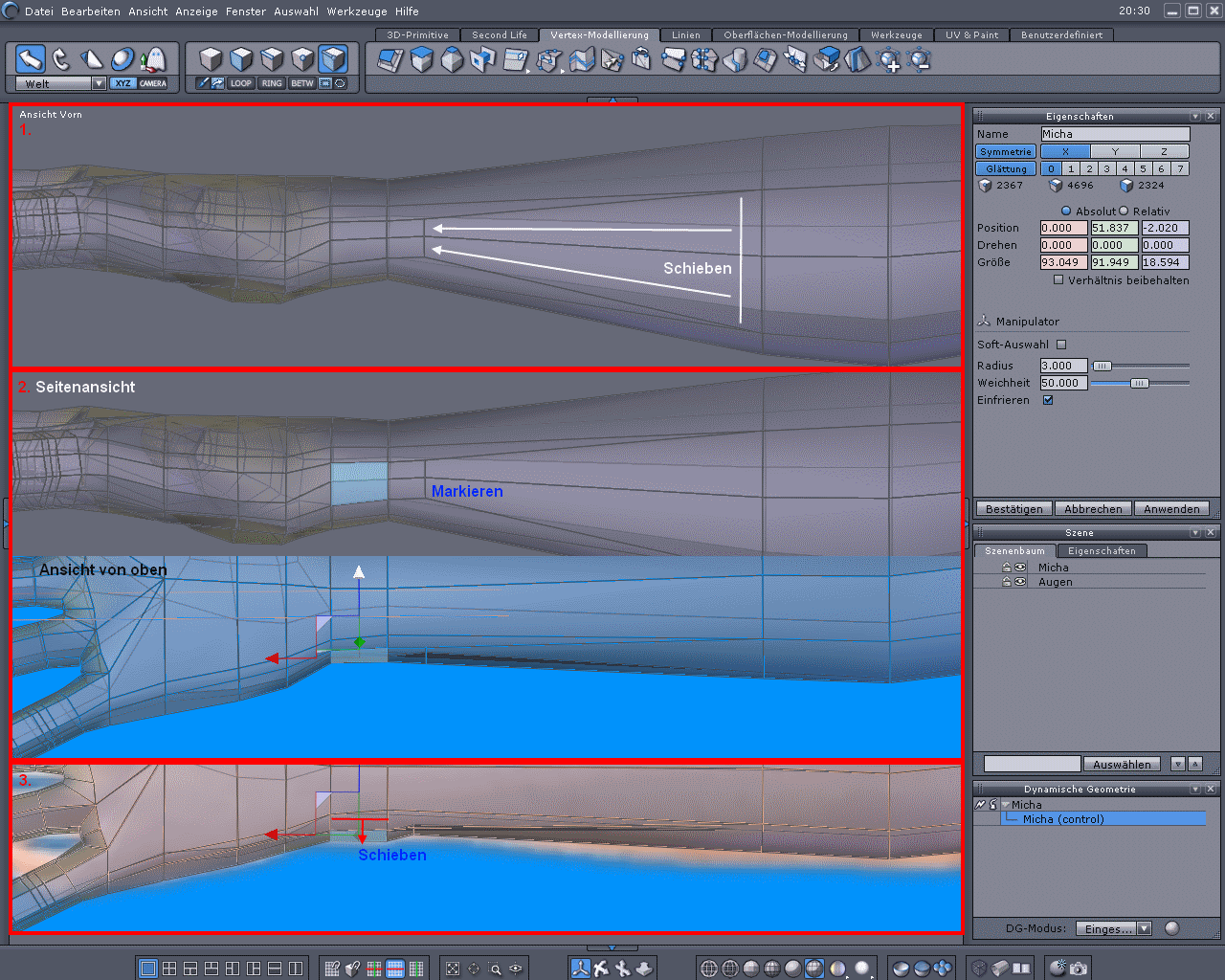Click the Weichheit slider handle
The image size is (1225, 980).
1139,383
